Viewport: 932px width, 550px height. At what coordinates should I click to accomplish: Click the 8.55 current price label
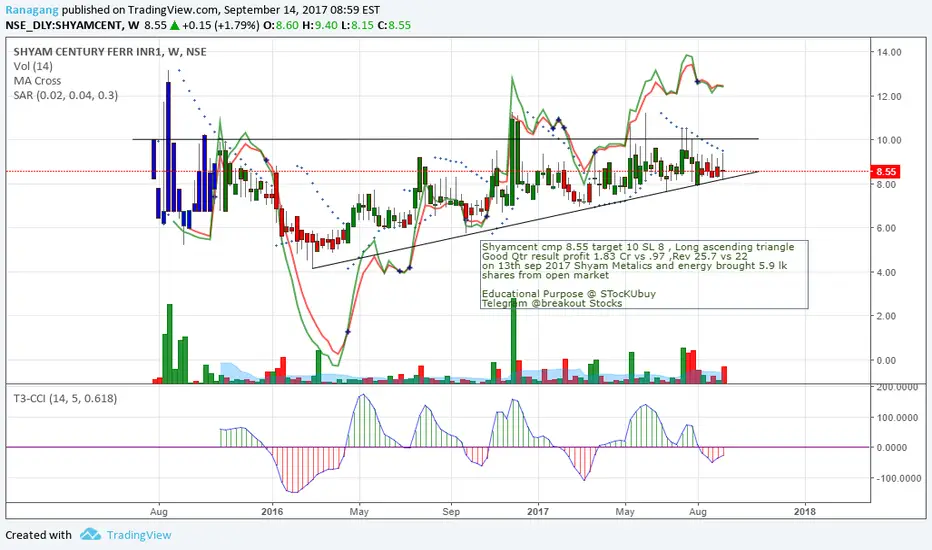[x=886, y=172]
